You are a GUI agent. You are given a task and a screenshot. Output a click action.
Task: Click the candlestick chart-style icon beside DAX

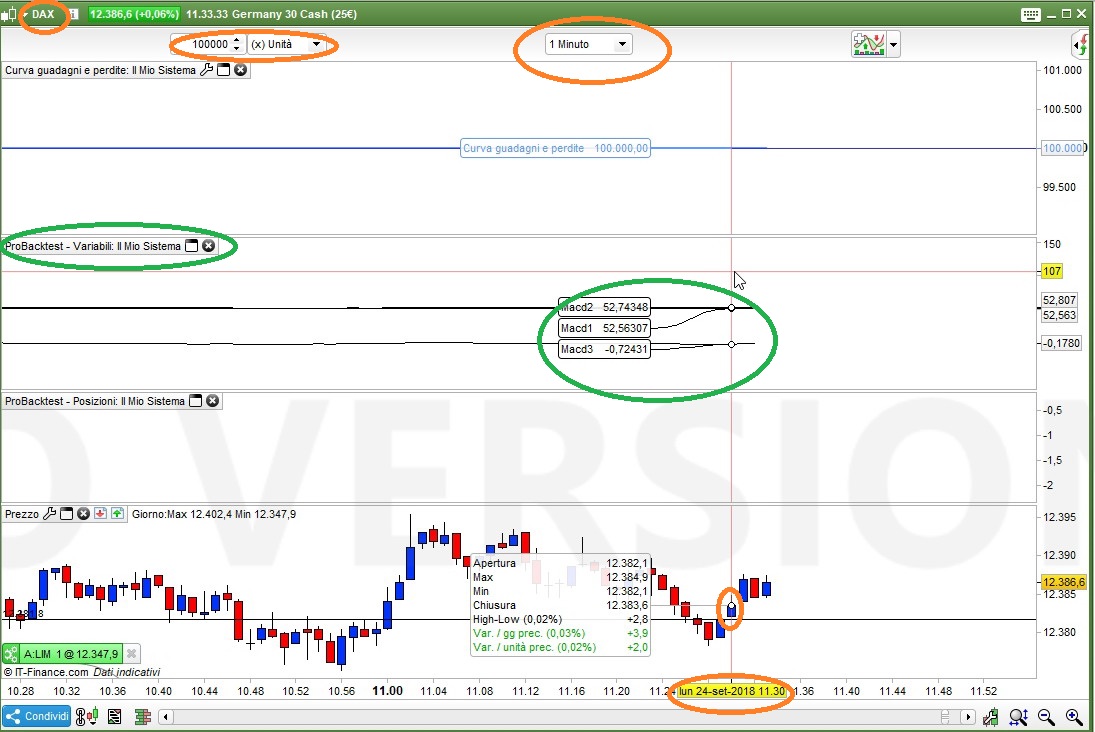click(x=8, y=14)
